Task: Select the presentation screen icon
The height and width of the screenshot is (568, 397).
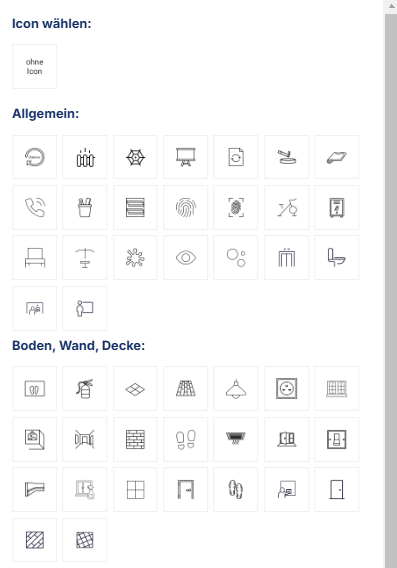Action: [x=185, y=157]
